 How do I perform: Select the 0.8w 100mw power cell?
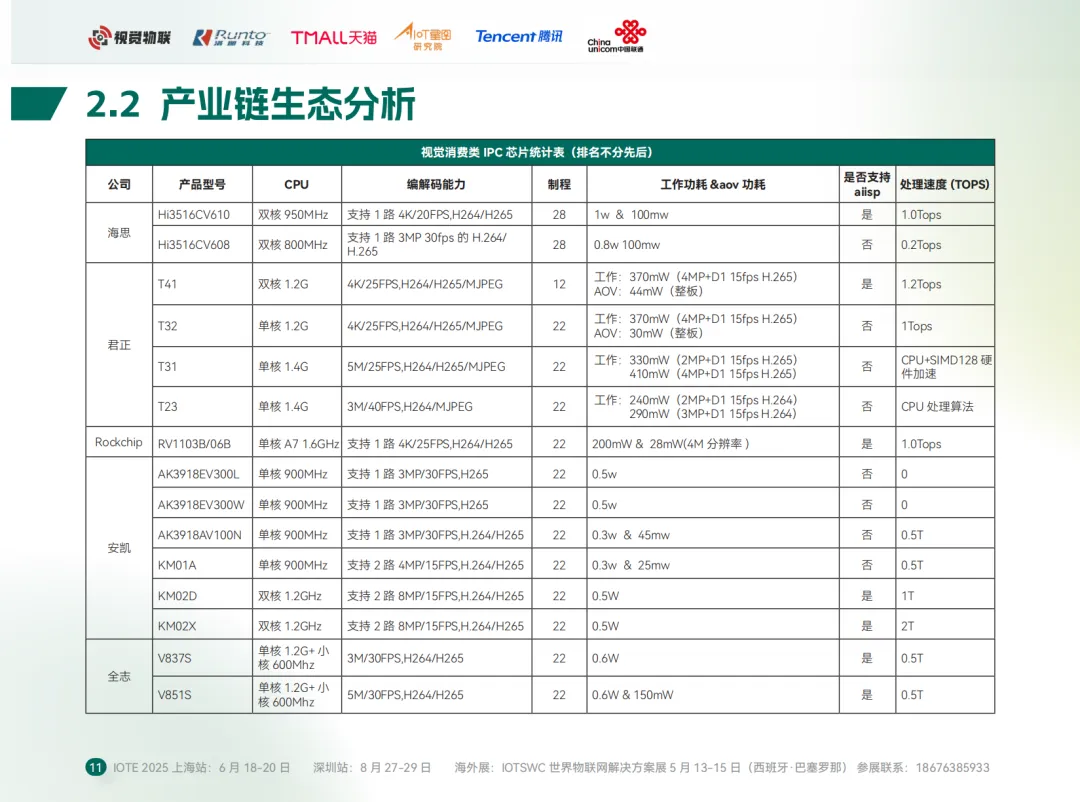click(x=713, y=245)
